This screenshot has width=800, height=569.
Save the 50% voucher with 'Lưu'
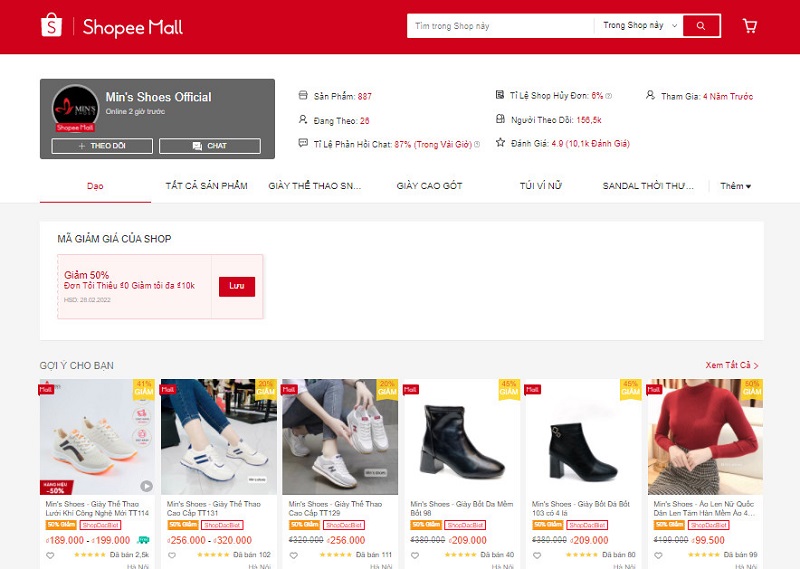pos(236,287)
